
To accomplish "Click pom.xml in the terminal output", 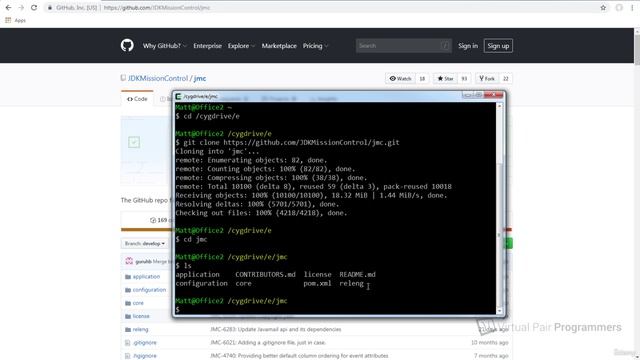I will [317, 283].
